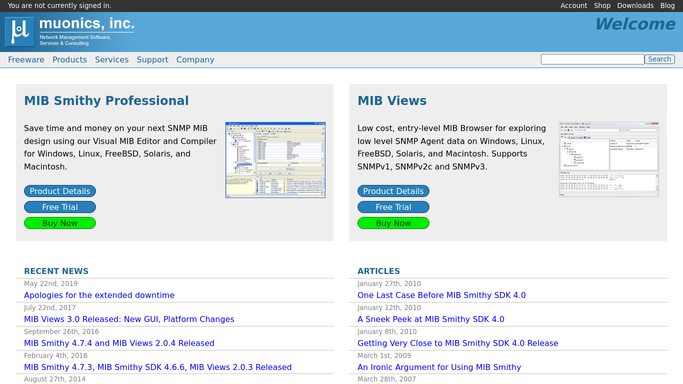Open 'Getting Very Close to MIB Smithy SDK 4.0 Release'
The image size is (683, 384).
click(x=458, y=343)
